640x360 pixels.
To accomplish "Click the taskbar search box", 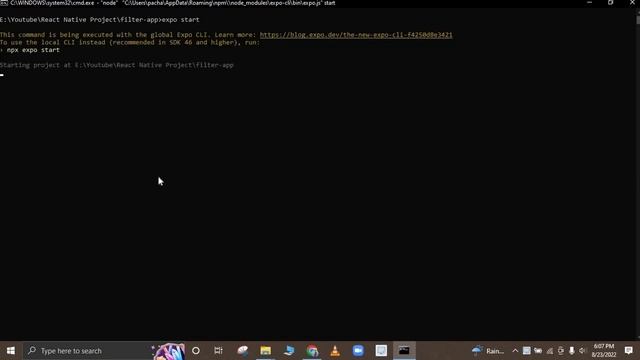I will coord(104,351).
